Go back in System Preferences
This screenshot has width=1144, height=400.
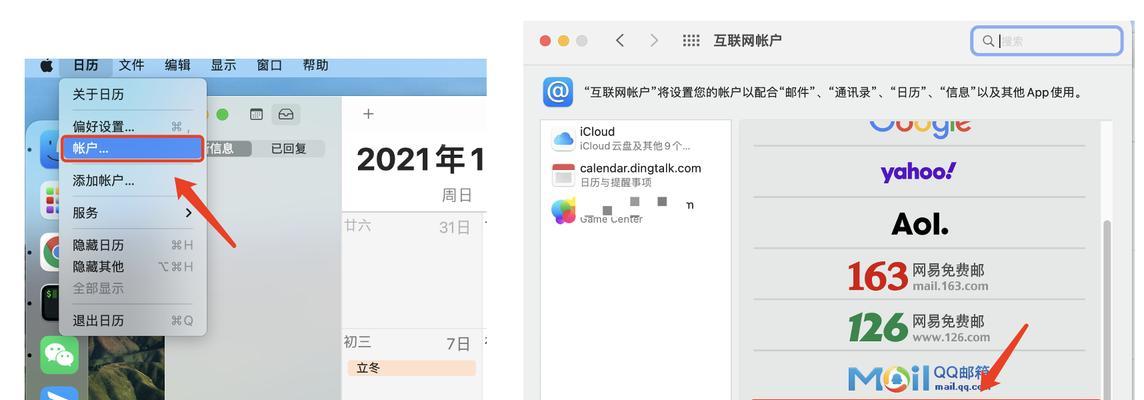620,41
